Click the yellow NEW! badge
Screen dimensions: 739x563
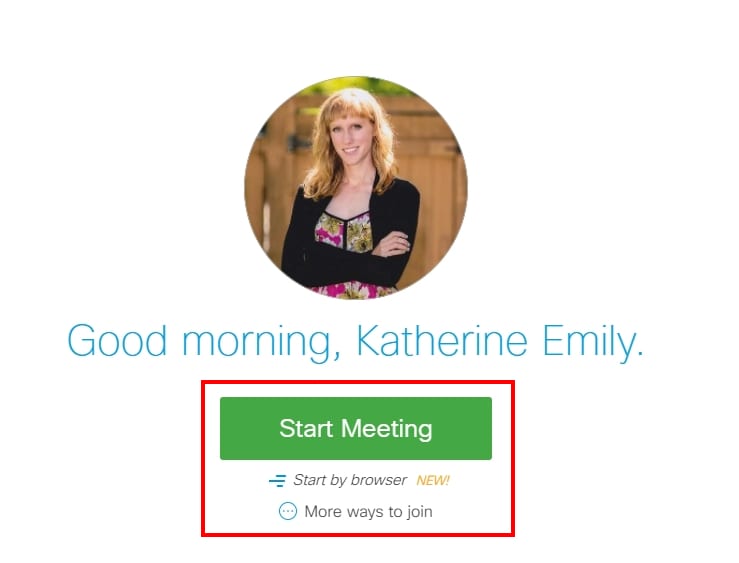(433, 481)
